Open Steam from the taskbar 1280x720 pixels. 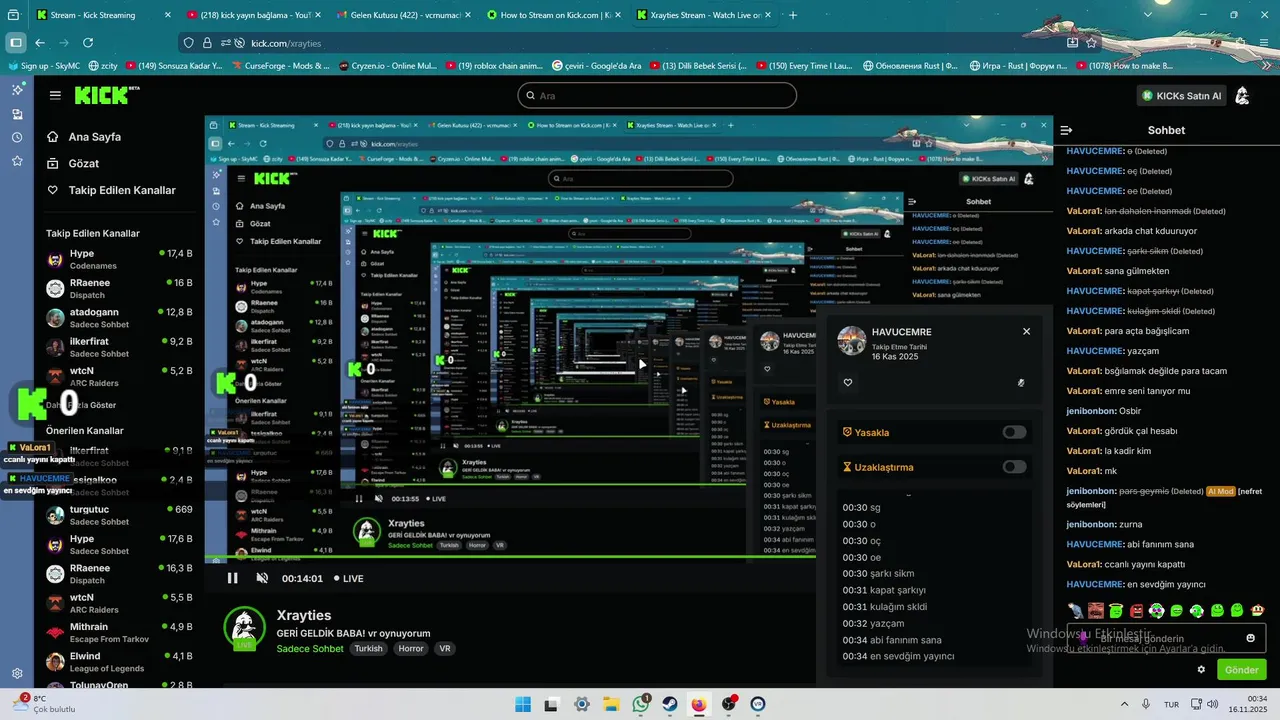click(670, 704)
